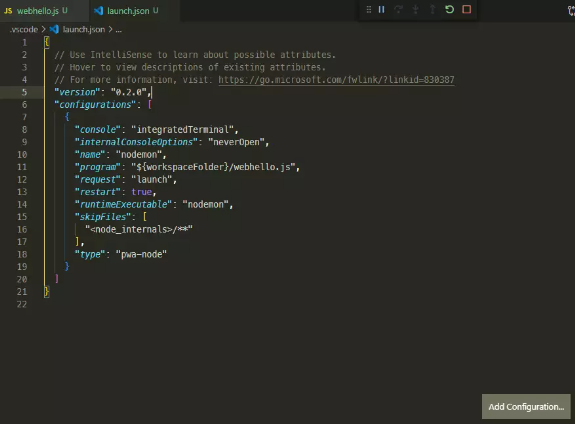Expand the breadcrumb ellipsis symbol item
This screenshot has width=576, height=425.
coord(119,29)
